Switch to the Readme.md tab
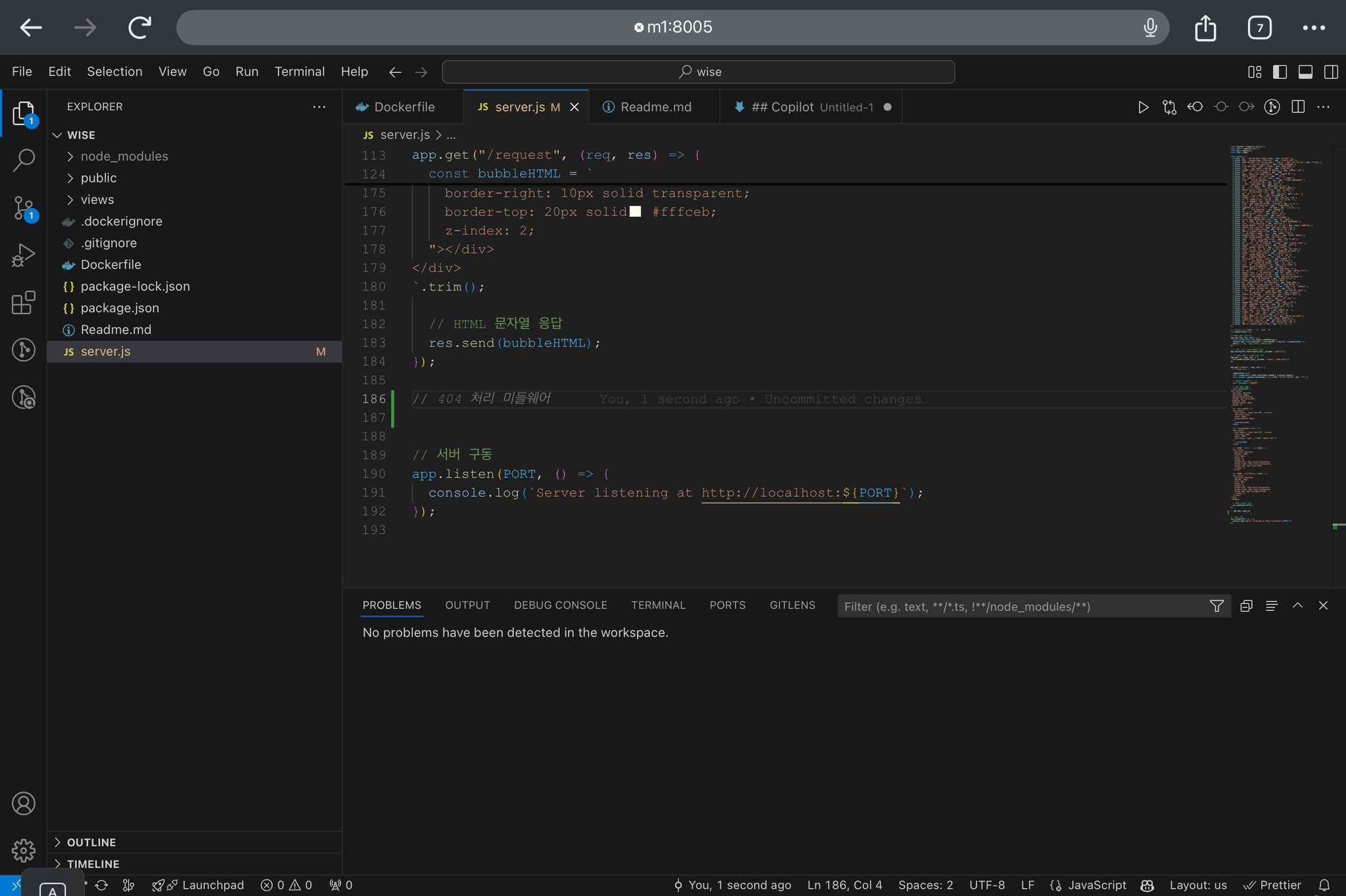1346x896 pixels. pyautogui.click(x=654, y=106)
